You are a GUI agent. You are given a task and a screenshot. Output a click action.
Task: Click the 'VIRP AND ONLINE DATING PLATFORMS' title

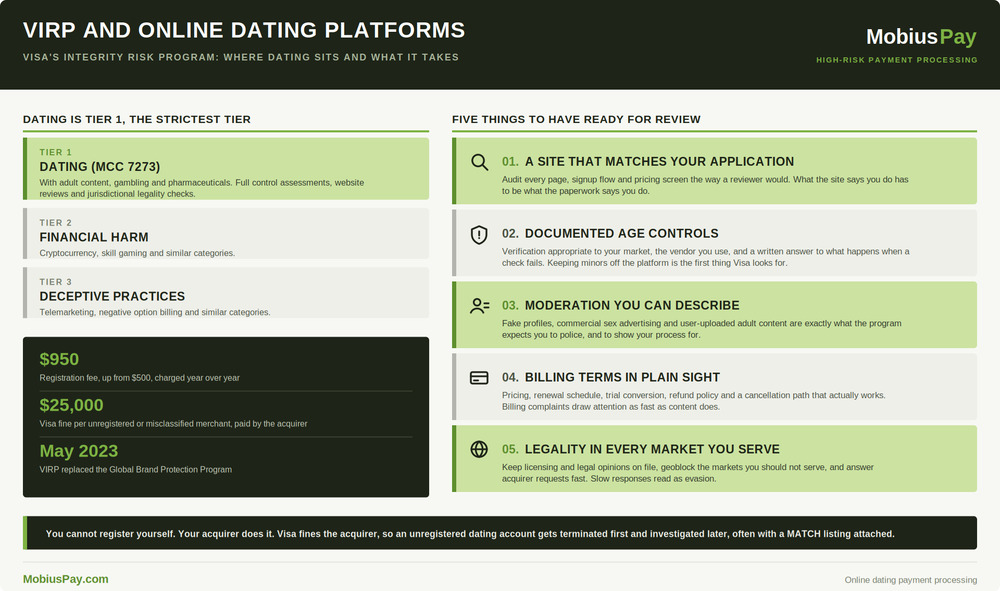244,30
